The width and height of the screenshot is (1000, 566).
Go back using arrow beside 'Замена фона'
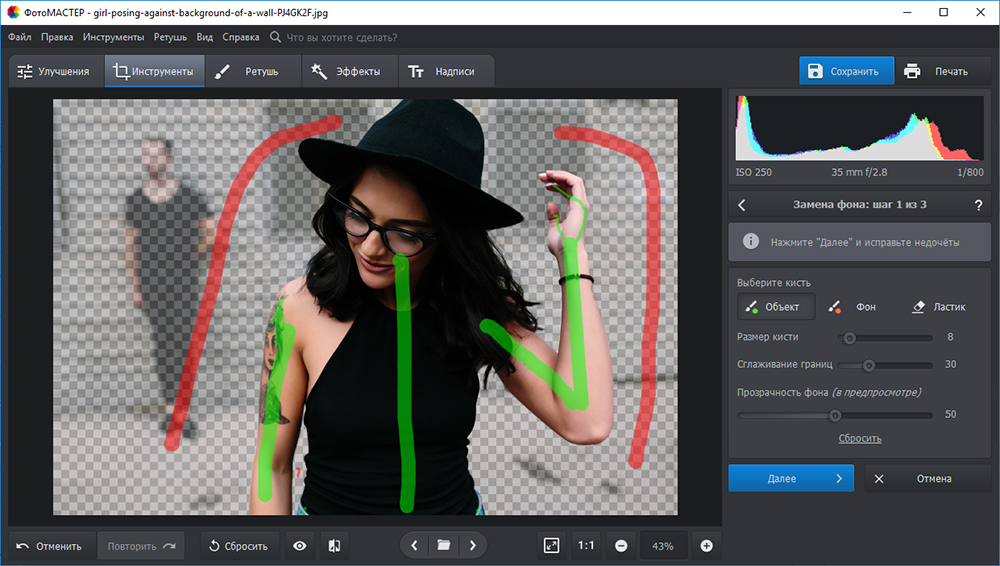pos(742,205)
